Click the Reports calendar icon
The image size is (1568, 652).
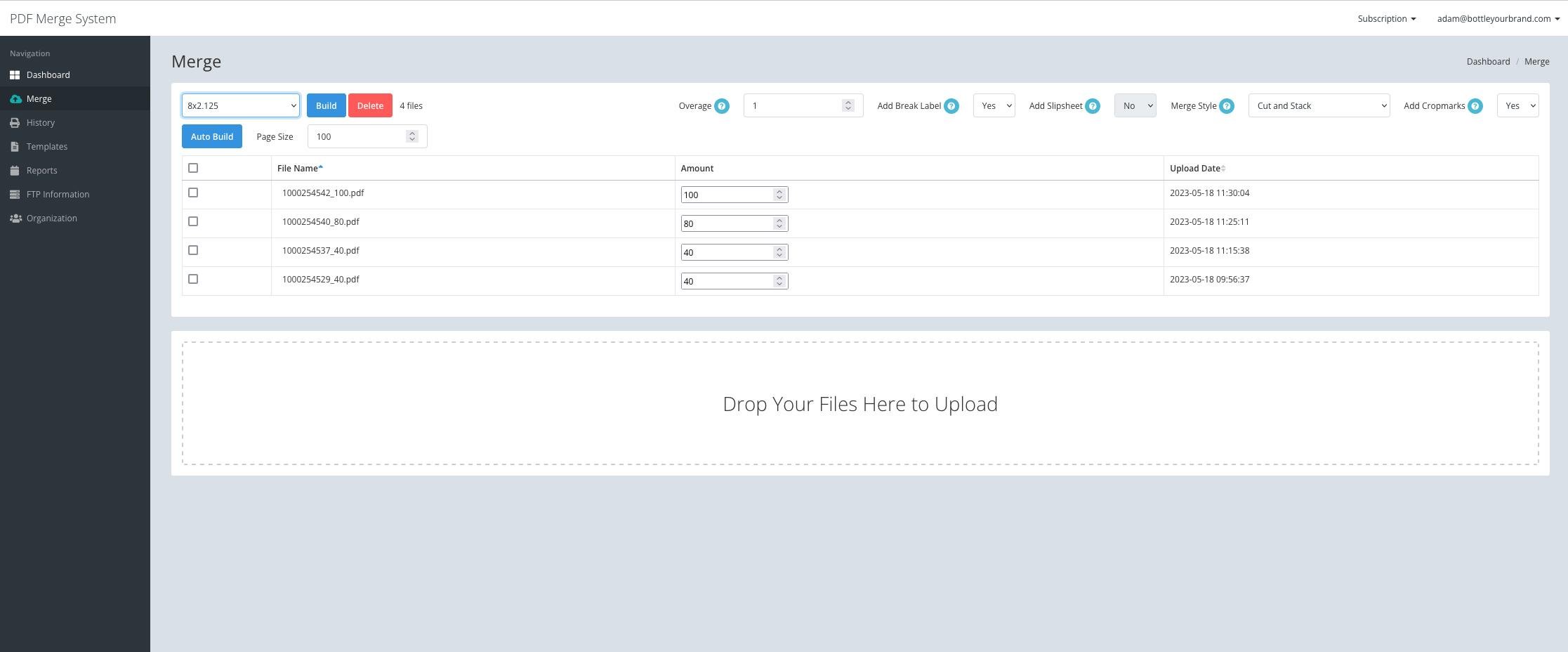click(15, 171)
